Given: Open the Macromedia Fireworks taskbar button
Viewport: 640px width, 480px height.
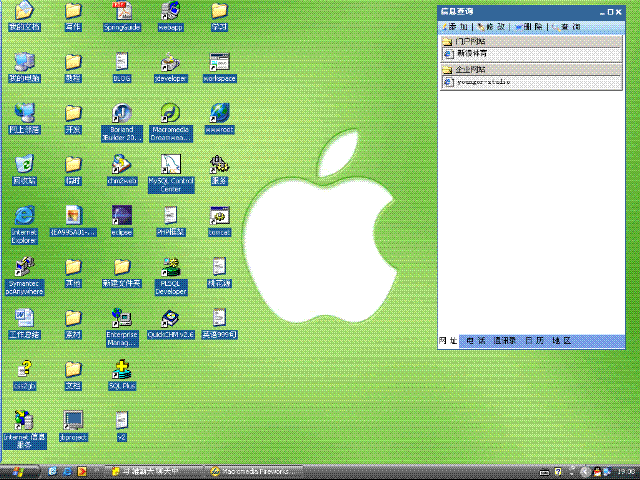Looking at the screenshot, I should point(253,472).
